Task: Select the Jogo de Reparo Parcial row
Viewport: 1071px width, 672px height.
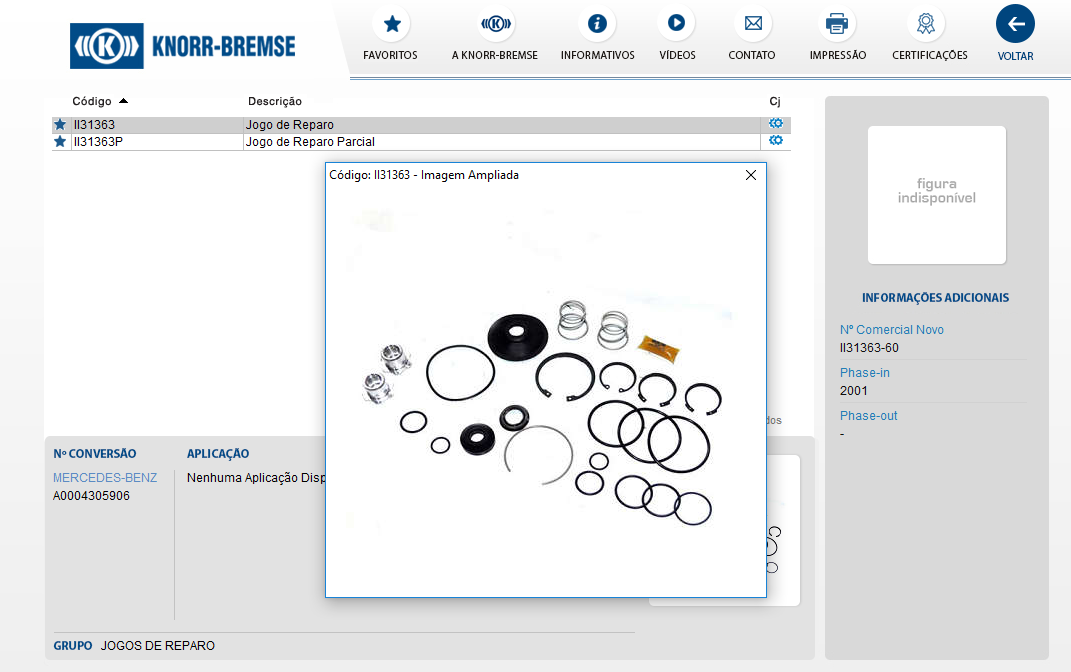Action: (x=310, y=142)
